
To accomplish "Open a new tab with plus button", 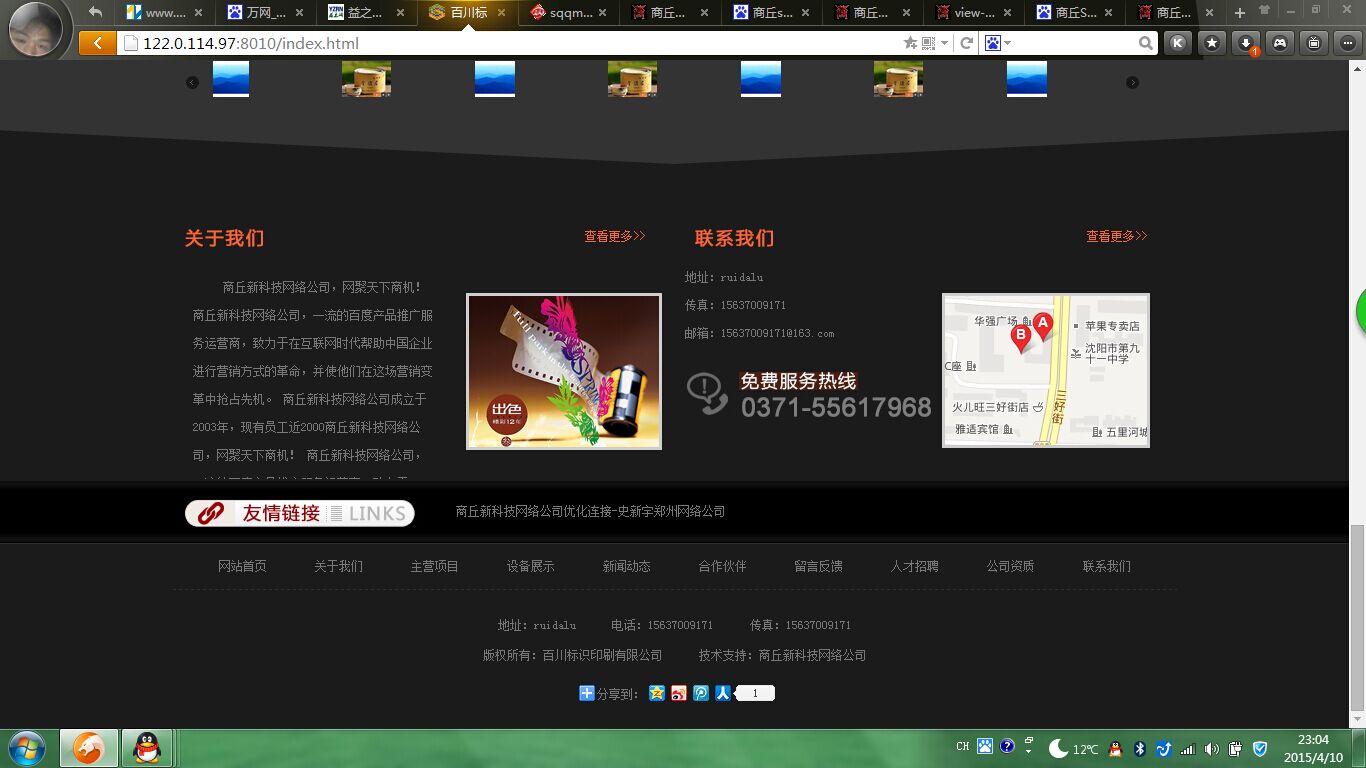I will [1240, 13].
